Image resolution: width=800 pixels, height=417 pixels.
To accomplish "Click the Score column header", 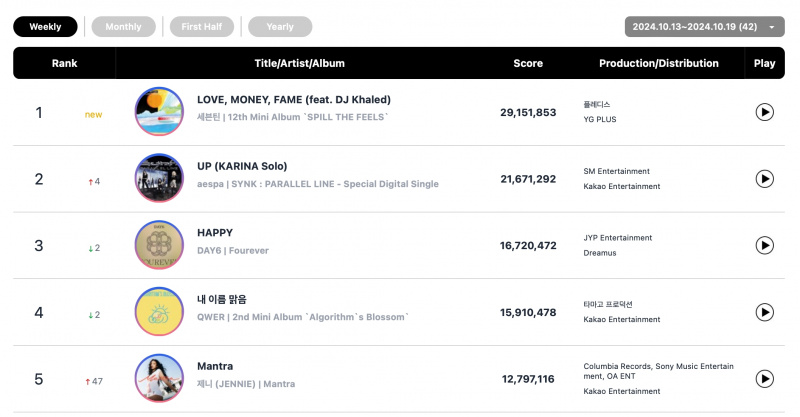I will pyautogui.click(x=528, y=63).
